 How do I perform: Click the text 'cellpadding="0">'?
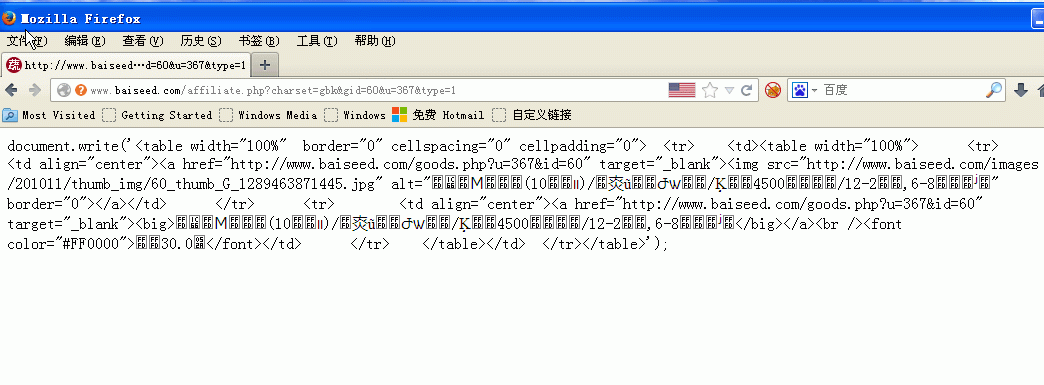(583, 147)
